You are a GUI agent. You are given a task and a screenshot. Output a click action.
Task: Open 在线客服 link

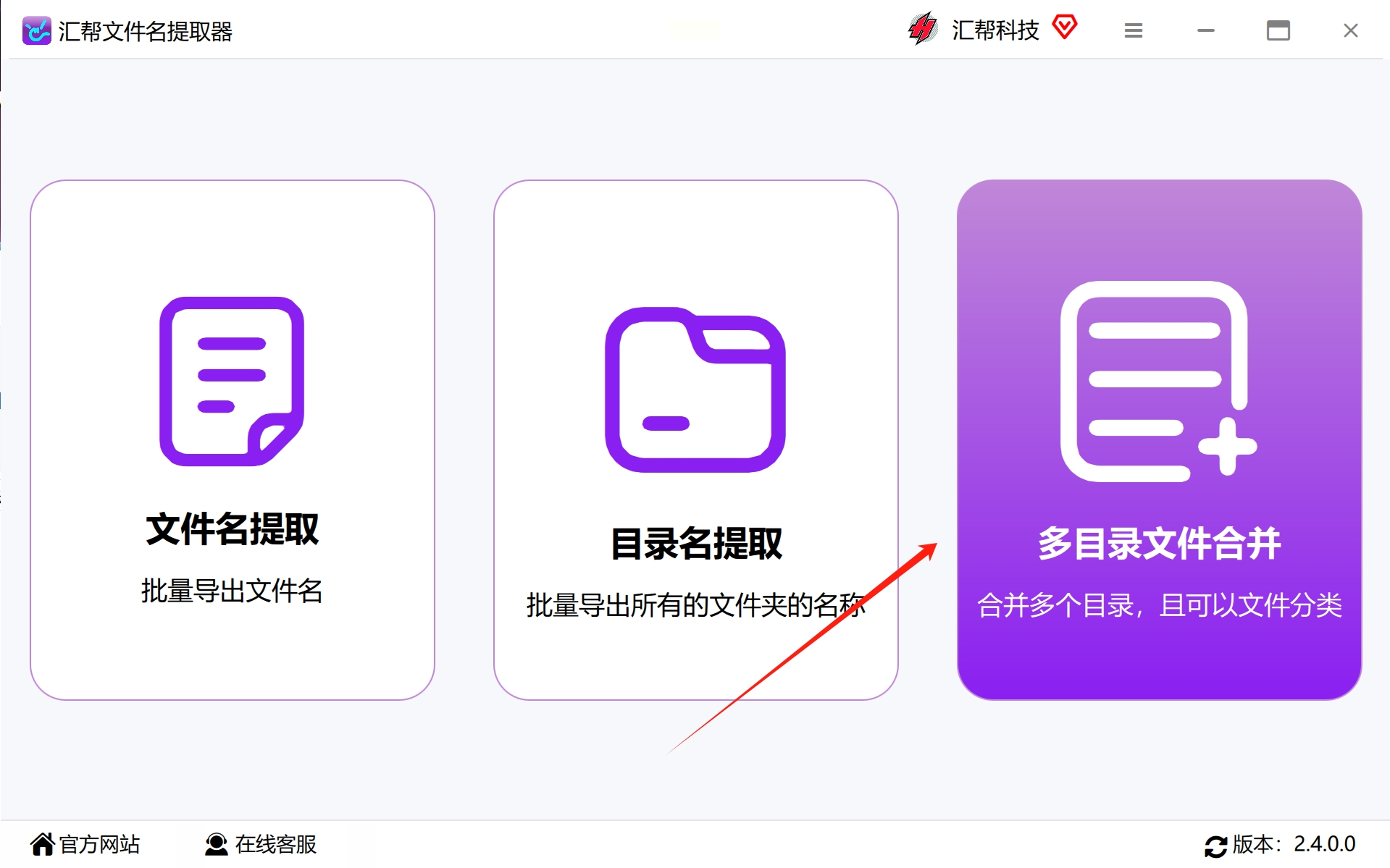pyautogui.click(x=276, y=844)
